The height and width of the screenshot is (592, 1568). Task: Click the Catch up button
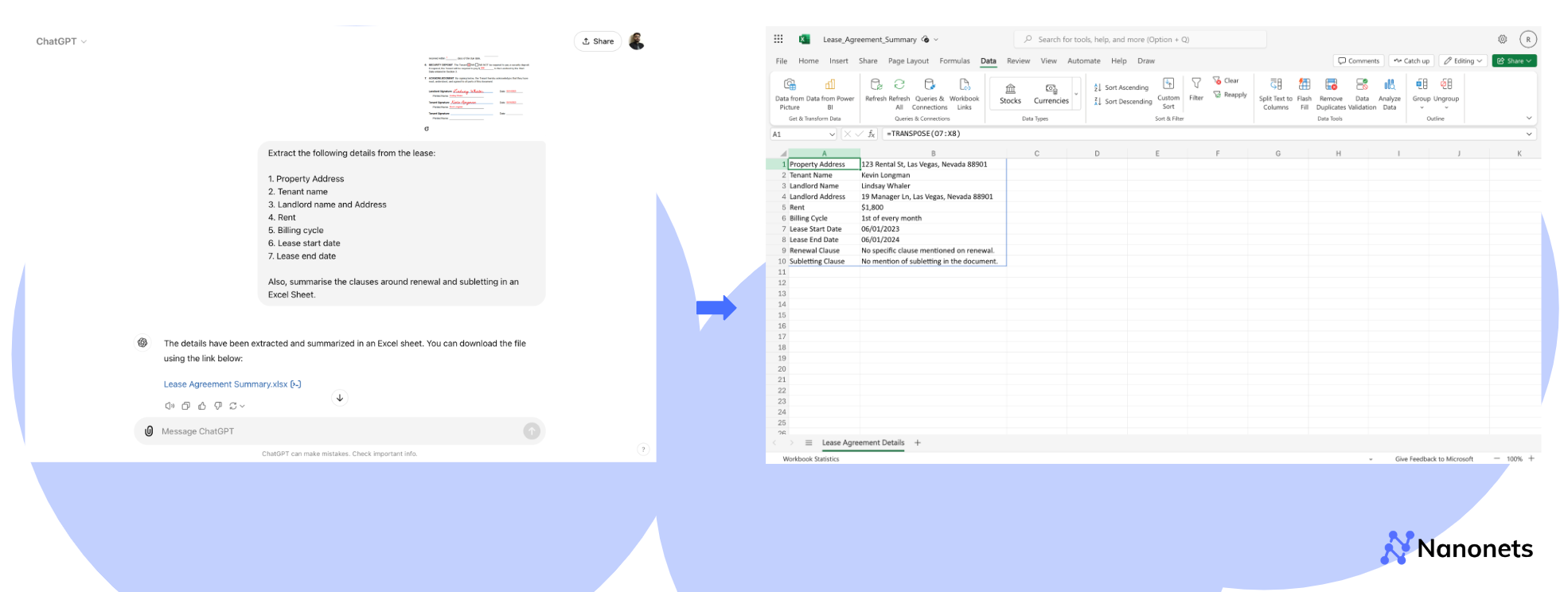point(1411,60)
